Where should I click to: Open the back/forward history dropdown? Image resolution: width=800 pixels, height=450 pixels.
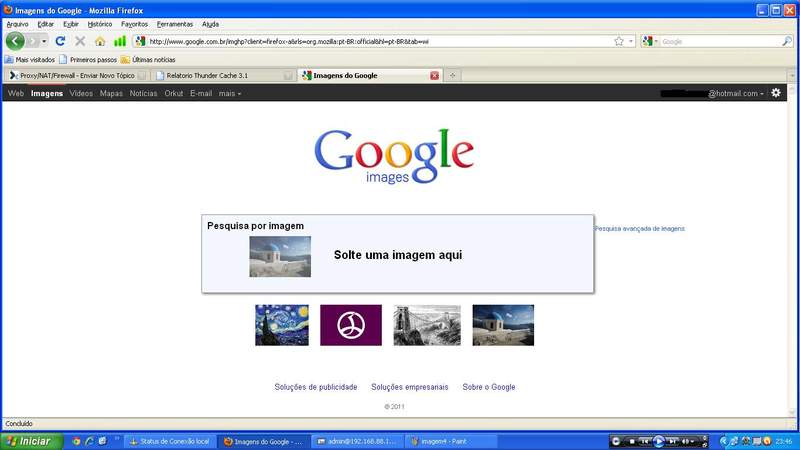tap(44, 41)
